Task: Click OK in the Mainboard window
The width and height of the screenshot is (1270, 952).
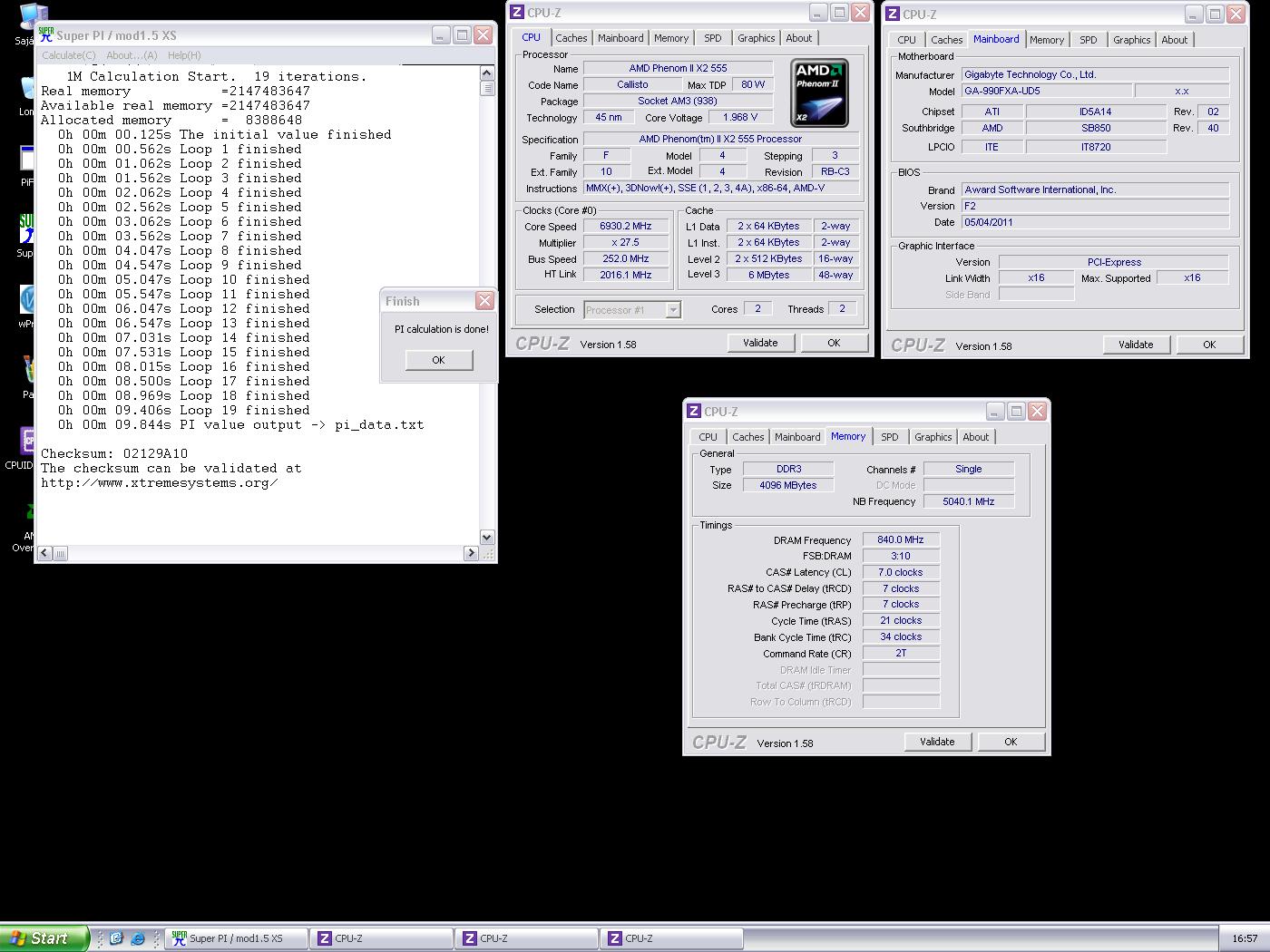Action: tap(1209, 345)
